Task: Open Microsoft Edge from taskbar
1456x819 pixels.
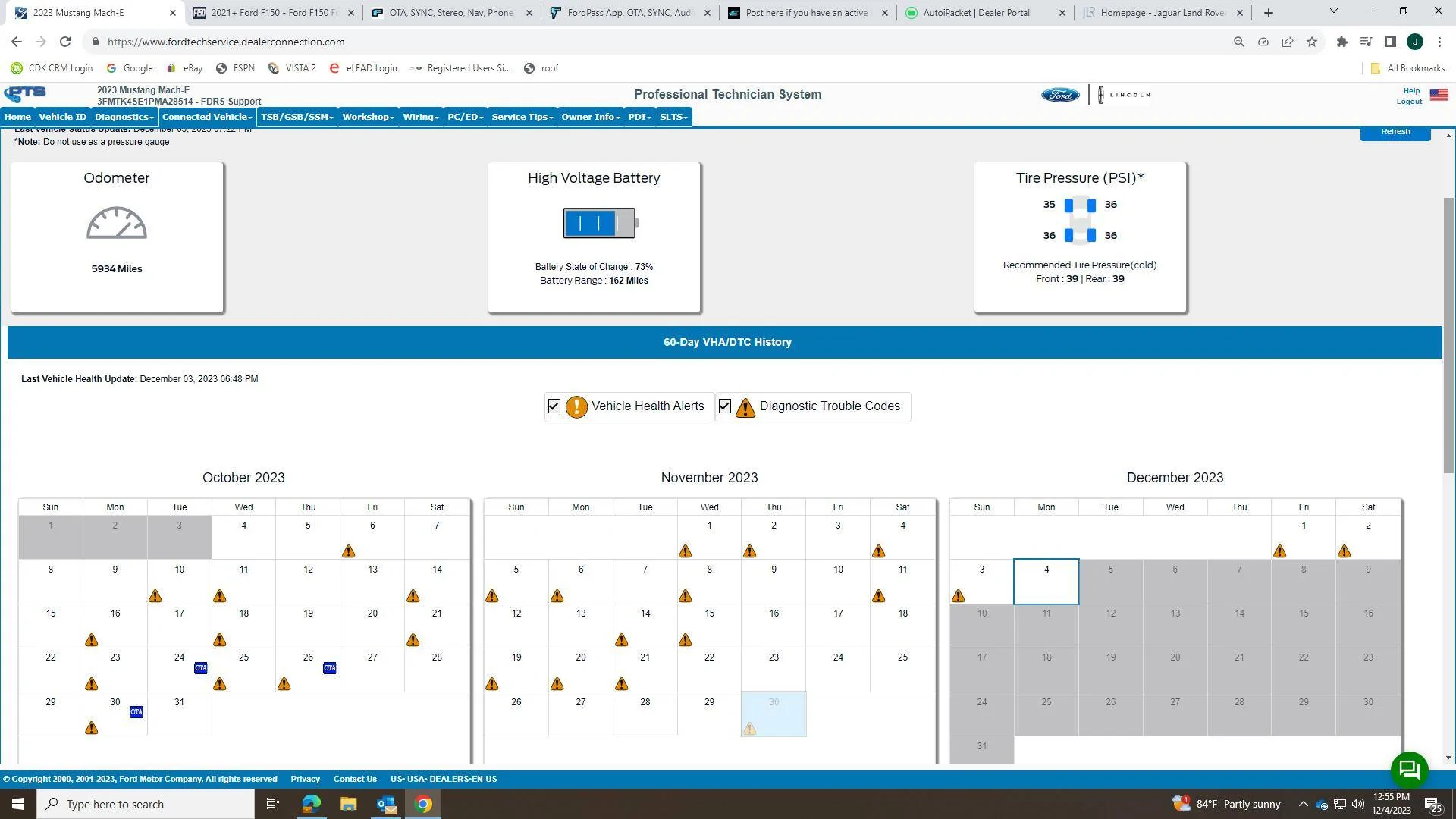Action: tap(311, 804)
